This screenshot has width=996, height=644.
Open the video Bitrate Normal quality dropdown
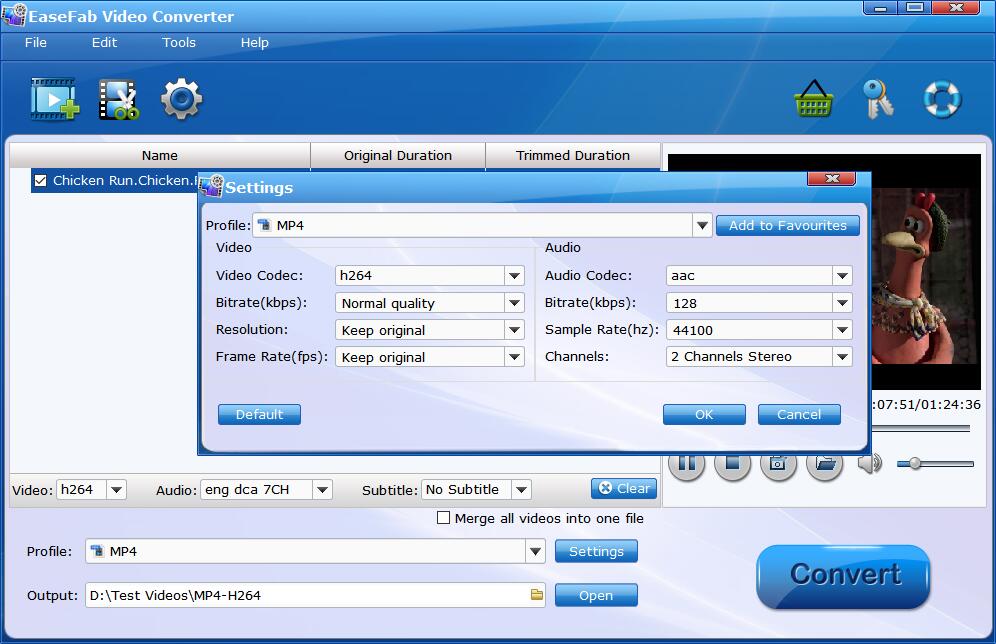(x=515, y=303)
